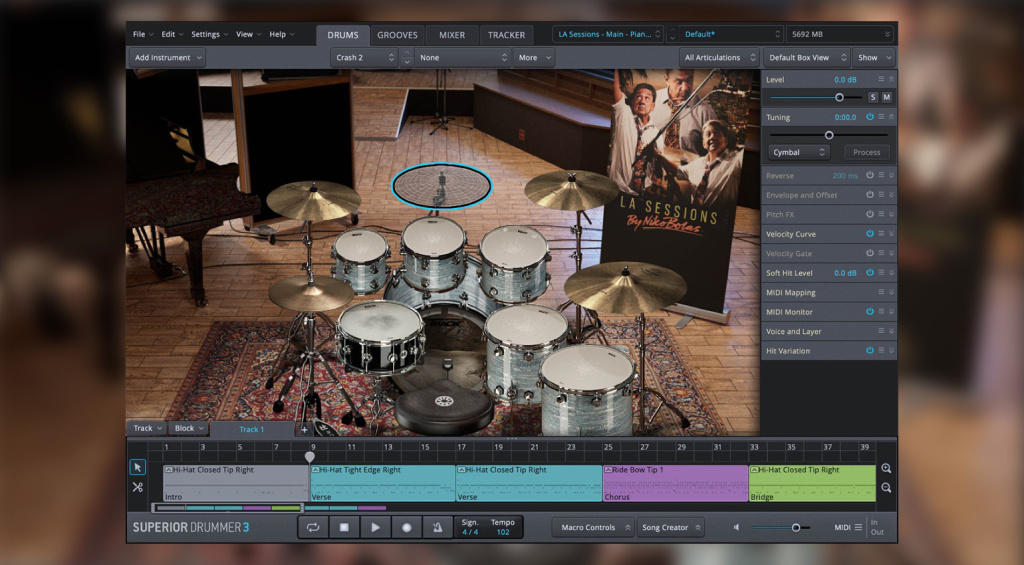This screenshot has width=1024, height=565.
Task: Zoom out the song track timeline
Action: pyautogui.click(x=886, y=487)
